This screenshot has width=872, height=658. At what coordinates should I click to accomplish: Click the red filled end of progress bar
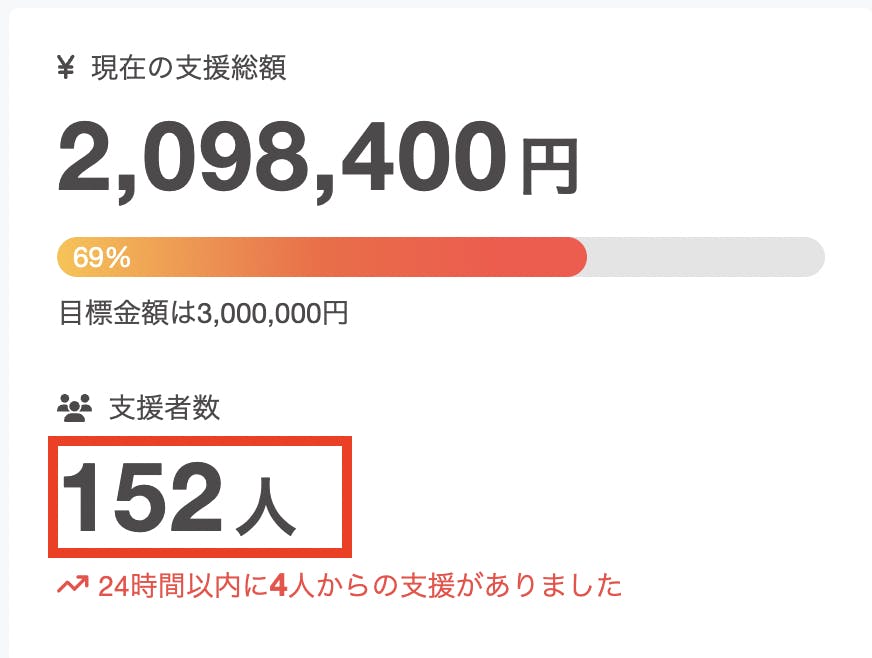560,257
